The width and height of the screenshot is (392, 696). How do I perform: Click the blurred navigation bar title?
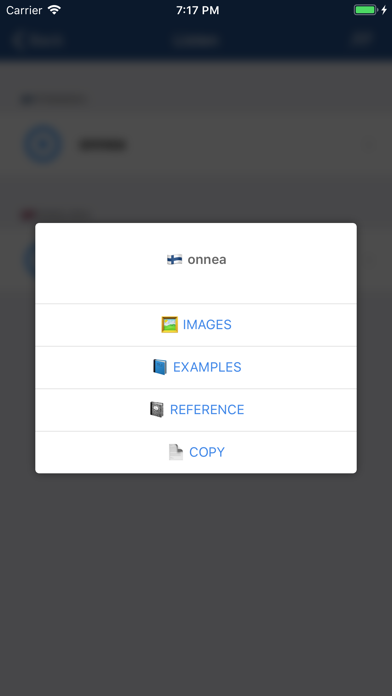coord(196,40)
